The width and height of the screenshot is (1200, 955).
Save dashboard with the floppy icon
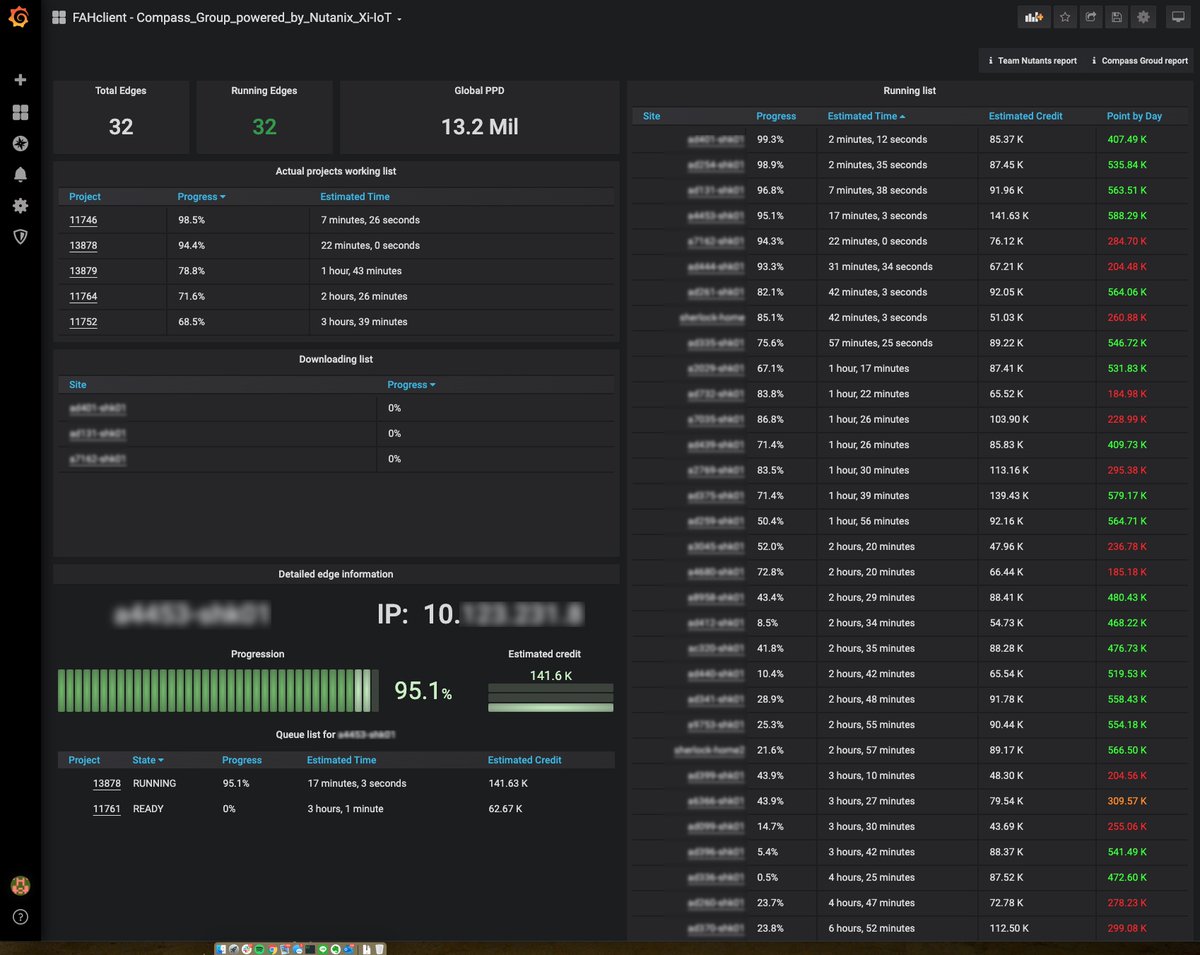click(x=1117, y=17)
